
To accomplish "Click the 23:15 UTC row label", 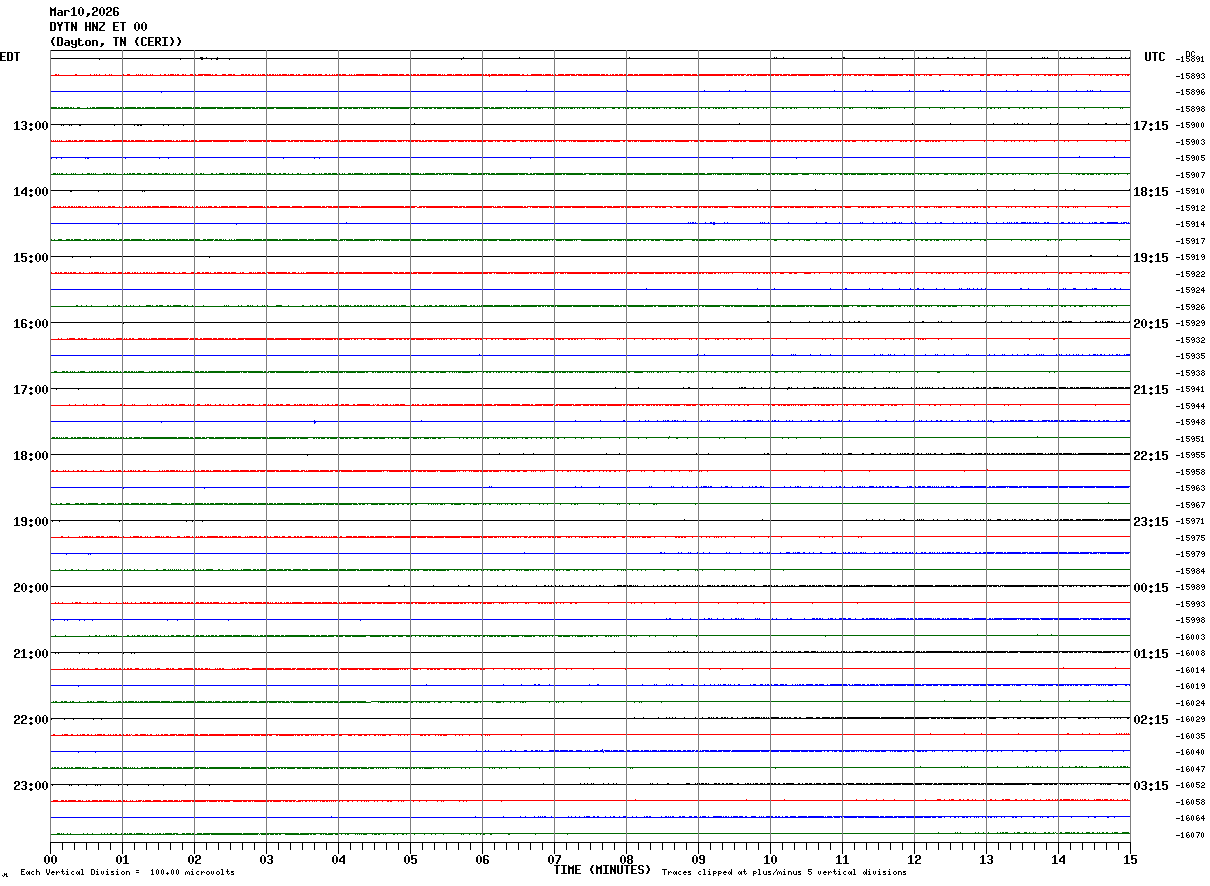I will [1151, 522].
